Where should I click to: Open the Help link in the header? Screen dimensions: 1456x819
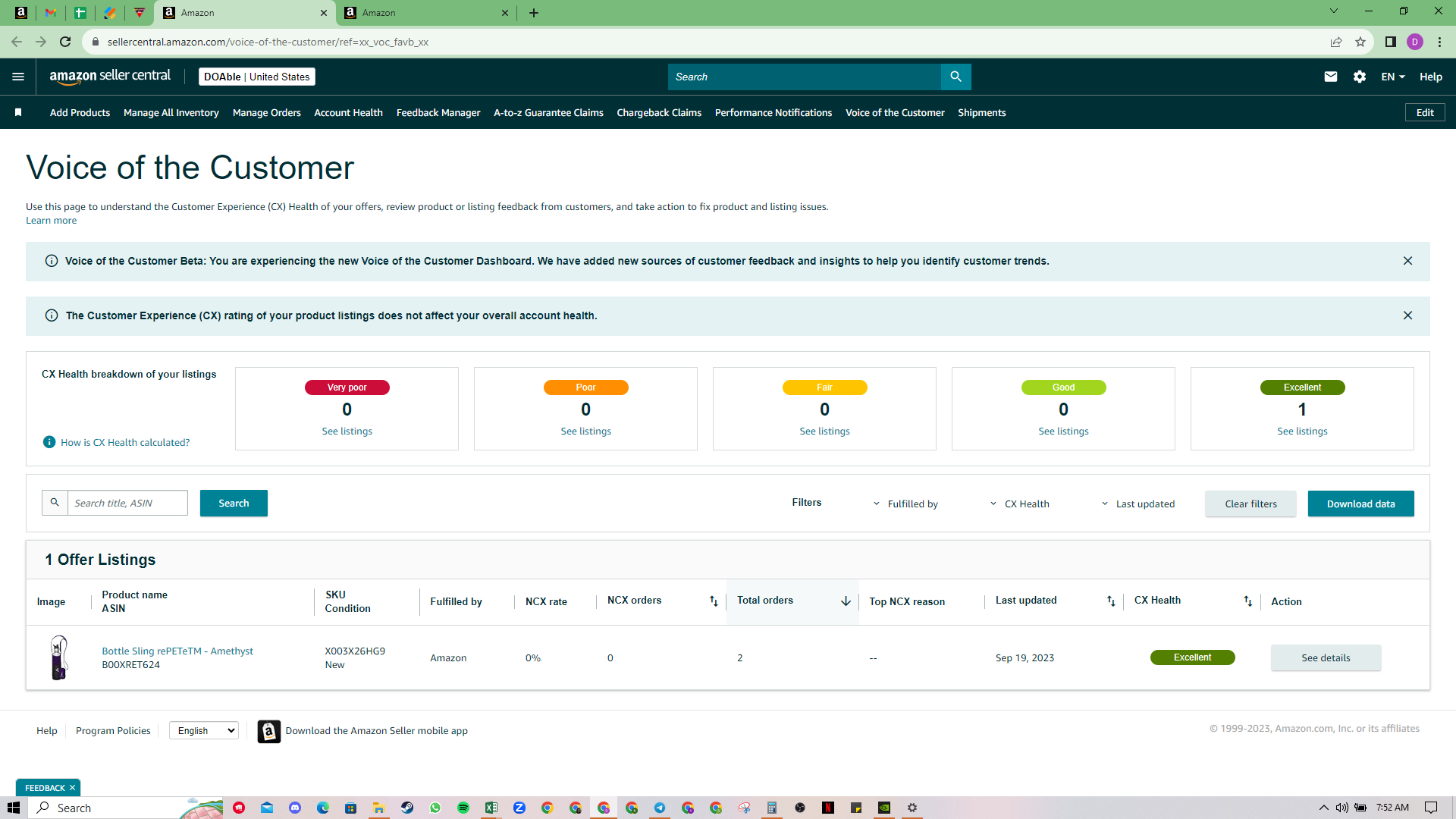pyautogui.click(x=1431, y=77)
